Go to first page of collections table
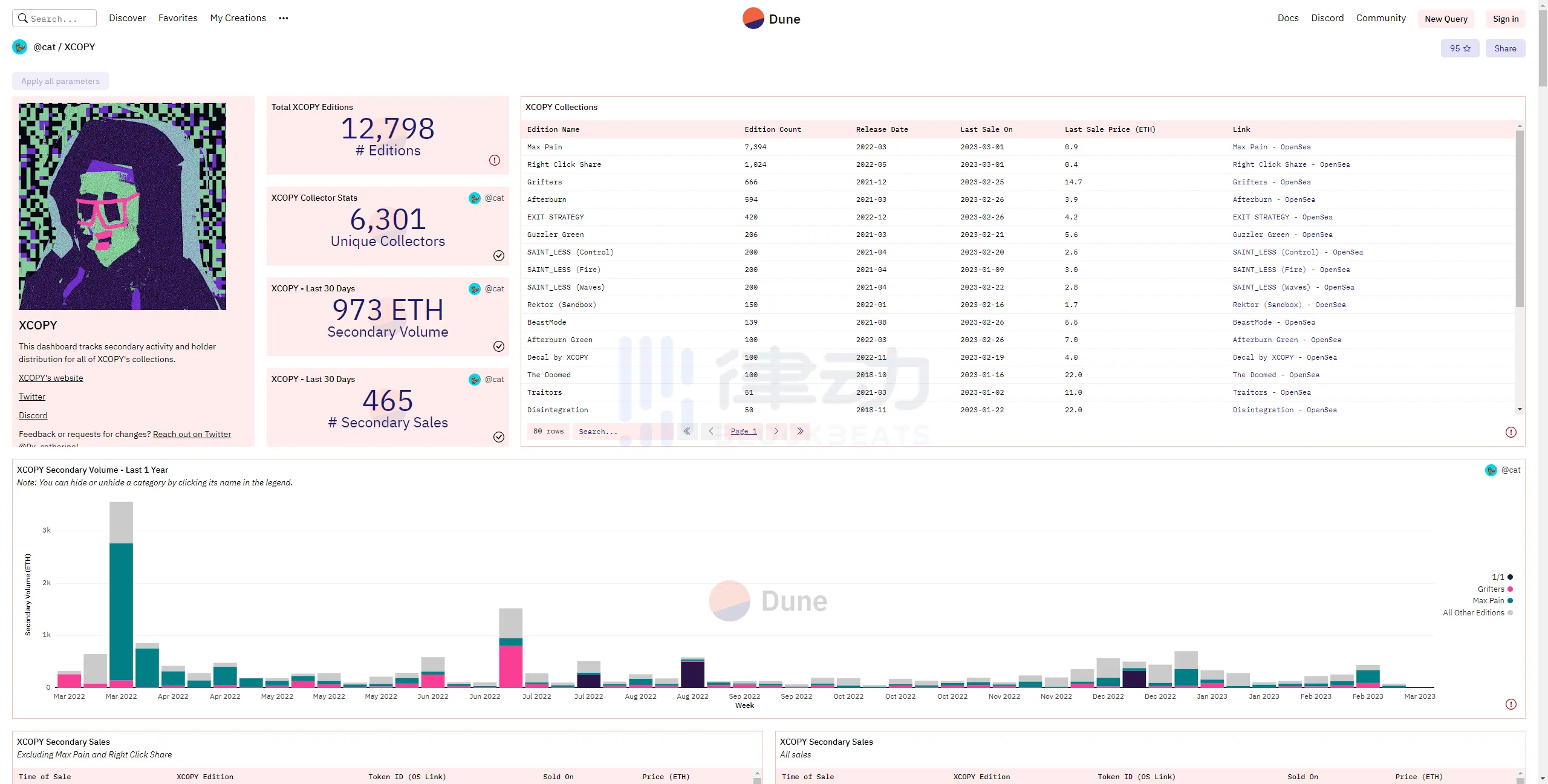Screen dimensions: 1548x784 (x=687, y=431)
